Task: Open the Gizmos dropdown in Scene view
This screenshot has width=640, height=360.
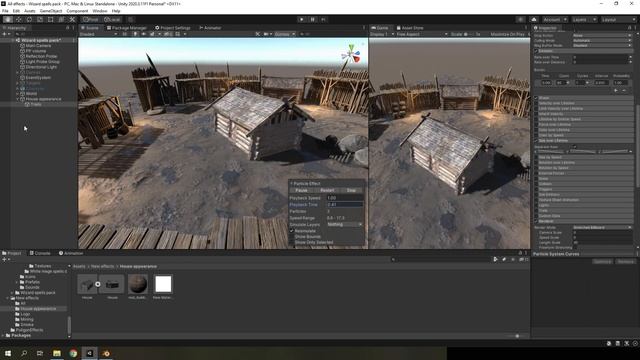Action: pyautogui.click(x=284, y=34)
